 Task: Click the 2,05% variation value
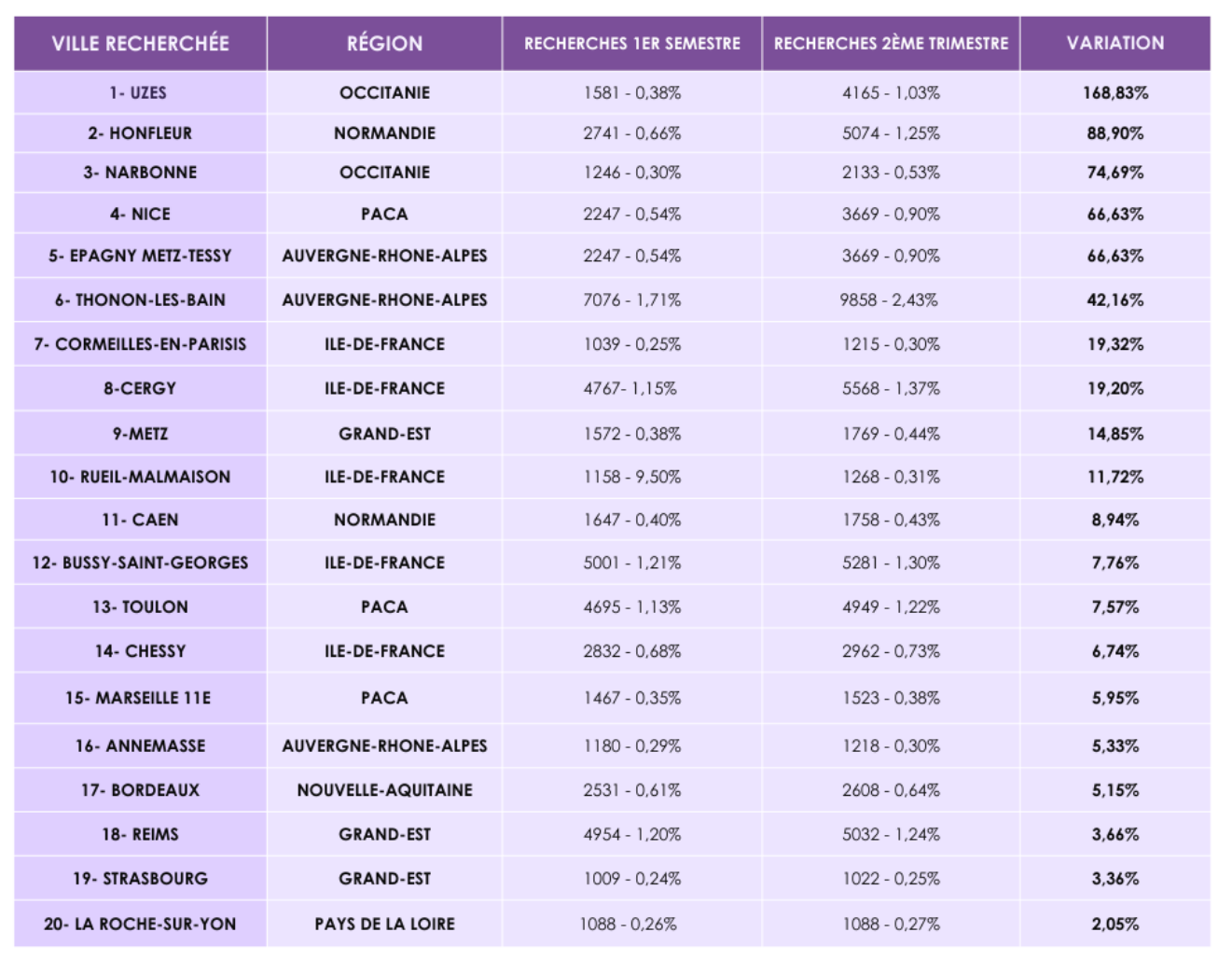[x=1115, y=925]
